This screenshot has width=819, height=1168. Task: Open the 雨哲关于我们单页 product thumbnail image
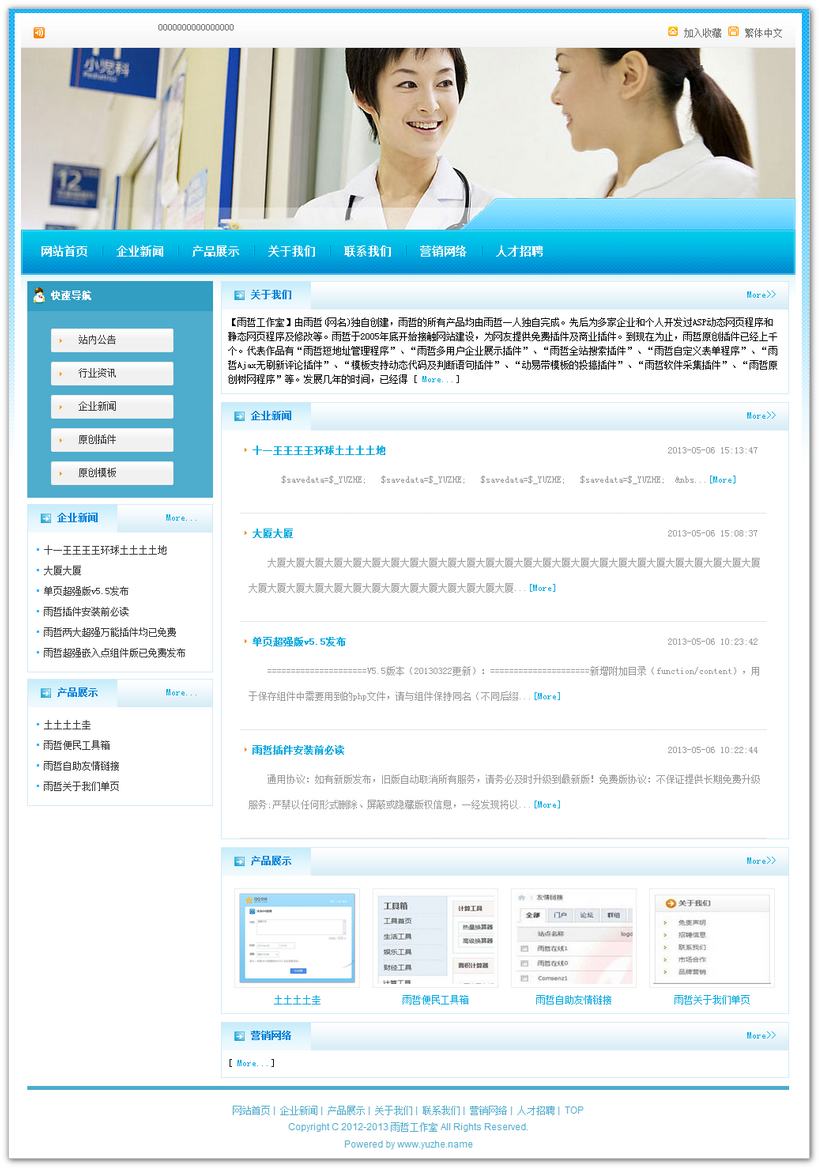(x=712, y=938)
